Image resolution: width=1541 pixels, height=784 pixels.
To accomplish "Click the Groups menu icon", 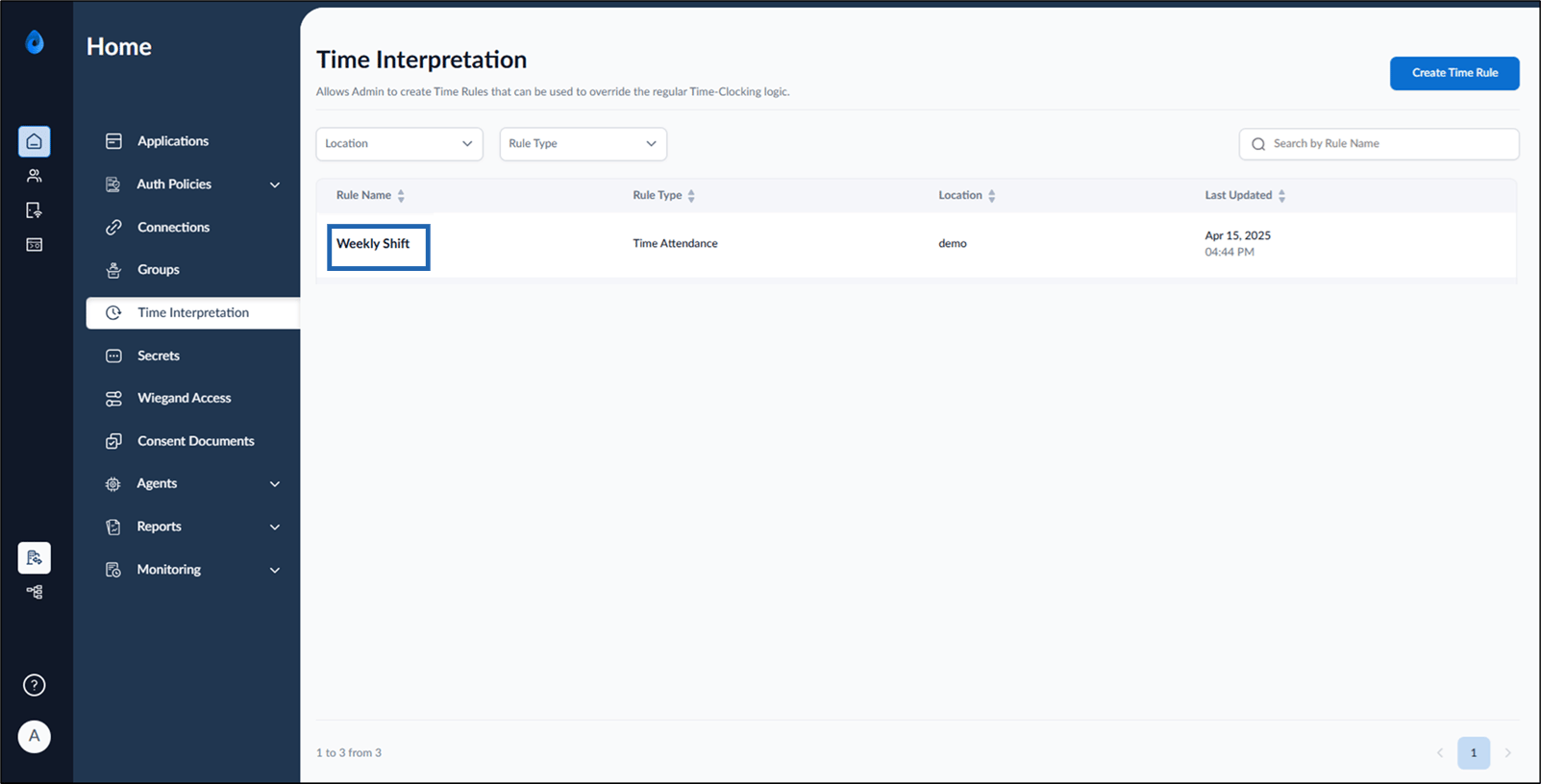I will click(x=113, y=270).
